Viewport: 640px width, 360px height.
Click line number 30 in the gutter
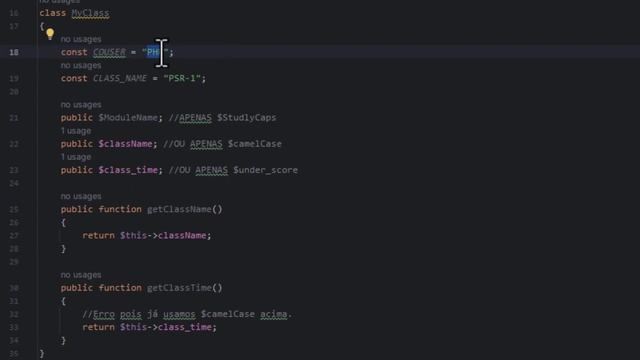pos(14,288)
